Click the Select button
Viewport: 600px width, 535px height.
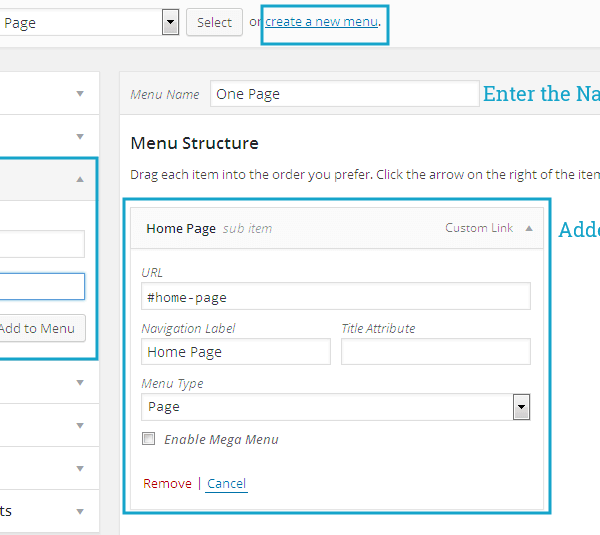pos(214,22)
